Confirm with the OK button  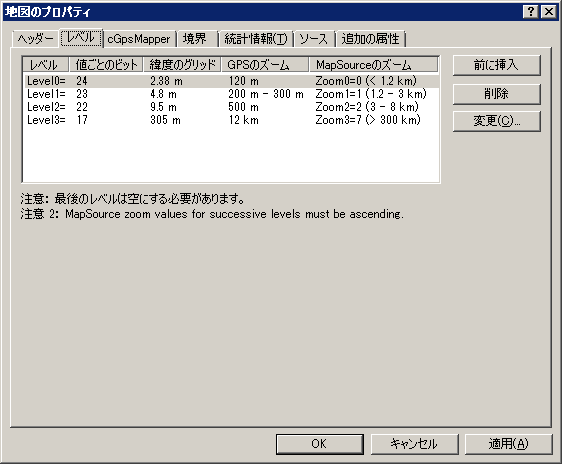[319, 444]
